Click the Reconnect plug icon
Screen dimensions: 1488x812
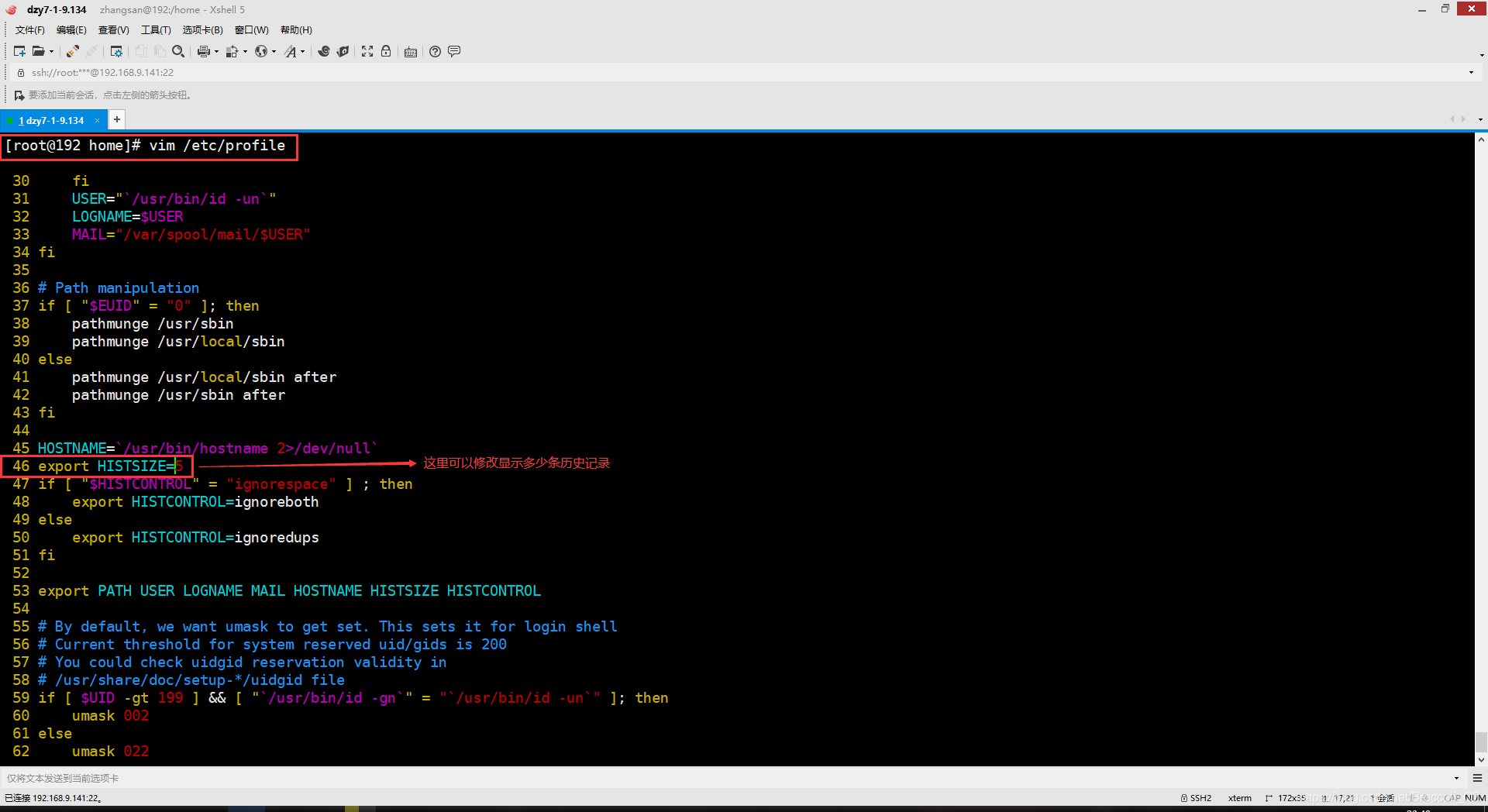(x=72, y=51)
